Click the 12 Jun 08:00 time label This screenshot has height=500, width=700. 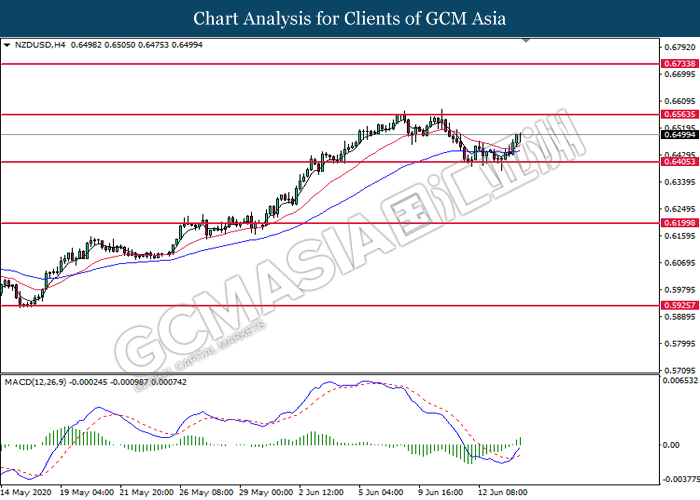point(503,492)
